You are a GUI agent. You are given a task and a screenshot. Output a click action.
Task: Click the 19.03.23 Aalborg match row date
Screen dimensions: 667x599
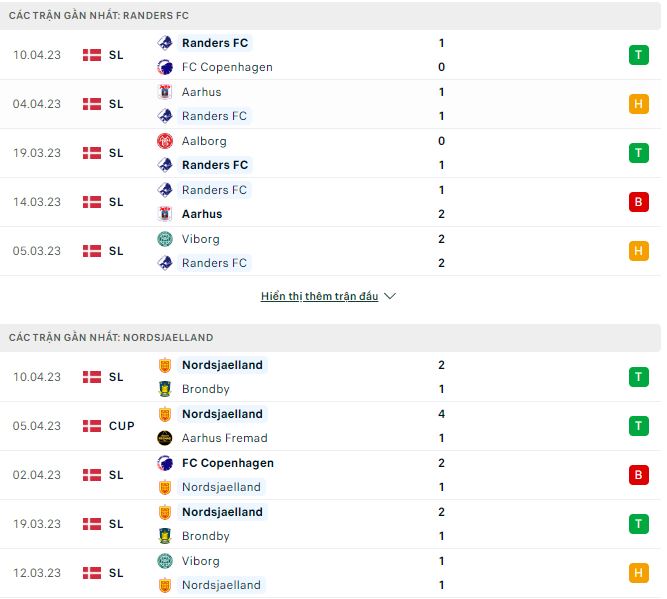click(x=38, y=153)
